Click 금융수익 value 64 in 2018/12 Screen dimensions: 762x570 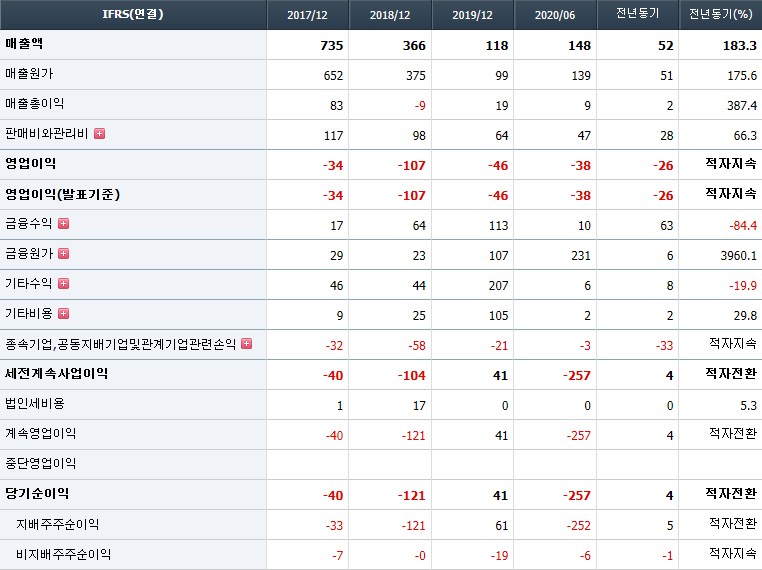[x=419, y=226]
